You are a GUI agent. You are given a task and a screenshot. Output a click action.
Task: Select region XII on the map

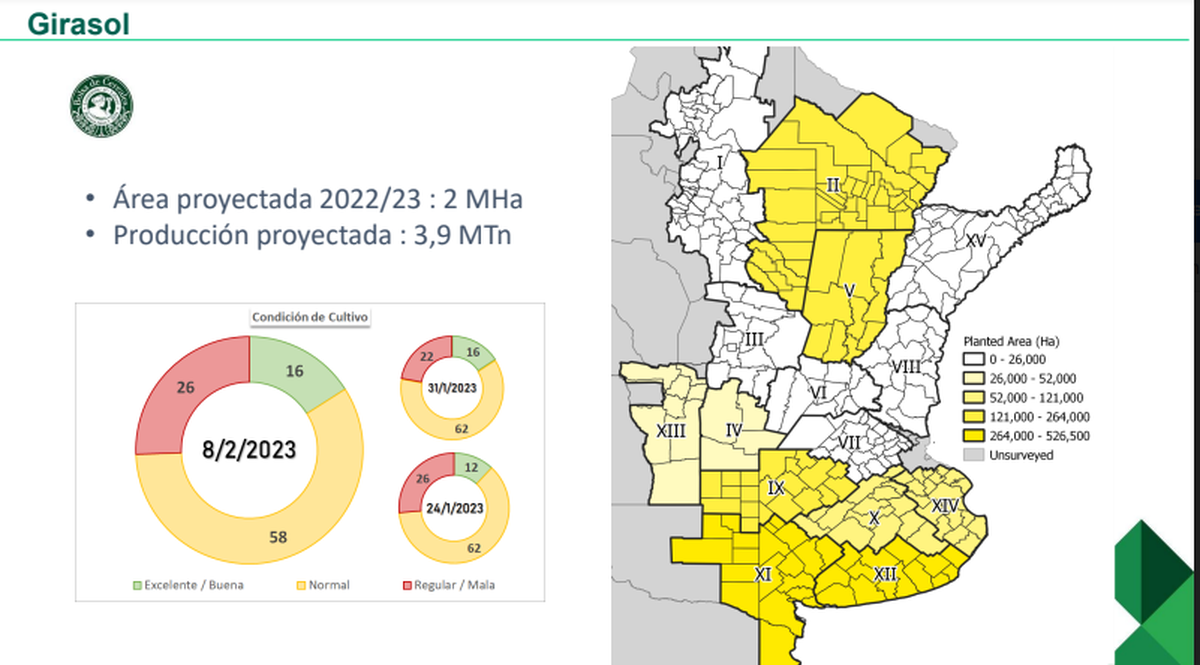884,573
